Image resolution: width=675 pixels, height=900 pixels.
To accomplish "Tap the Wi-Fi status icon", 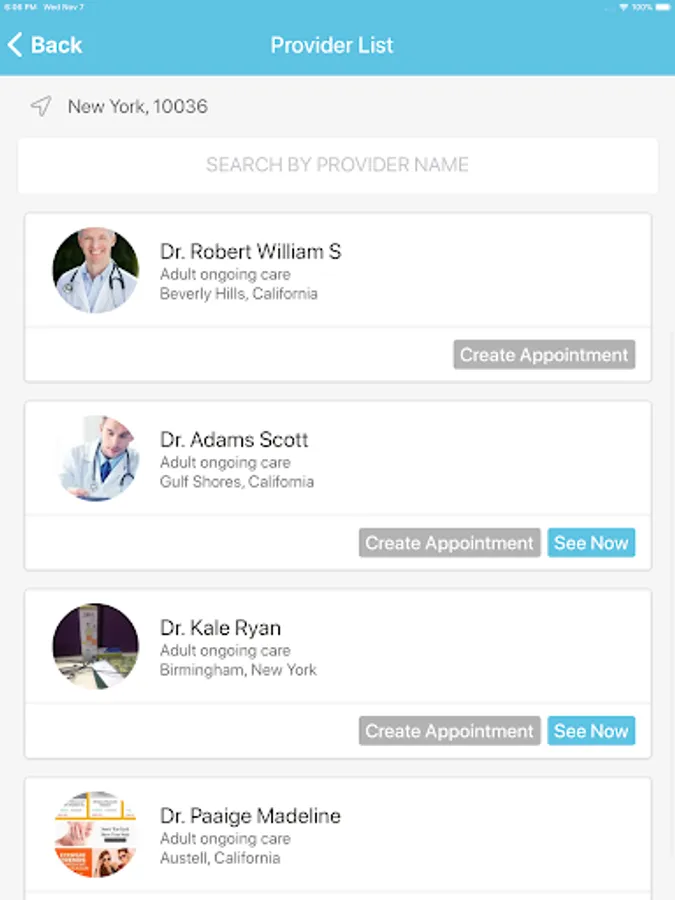I will coord(623,7).
